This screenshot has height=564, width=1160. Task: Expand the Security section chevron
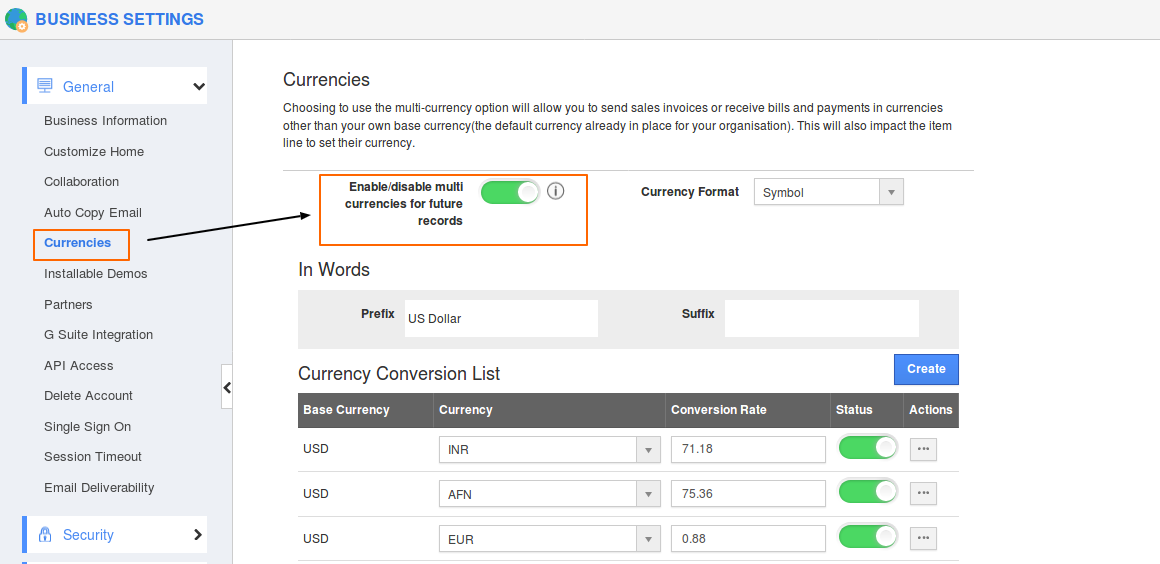(198, 535)
